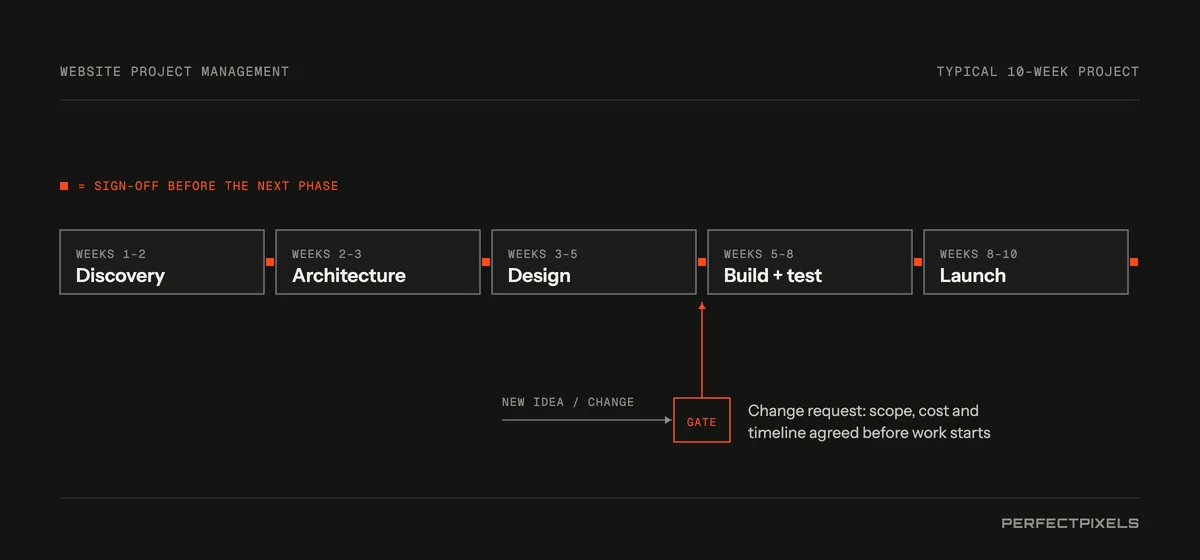This screenshot has width=1200, height=560.
Task: Click the "WEEKS 3-5" label
Action: coord(543,254)
